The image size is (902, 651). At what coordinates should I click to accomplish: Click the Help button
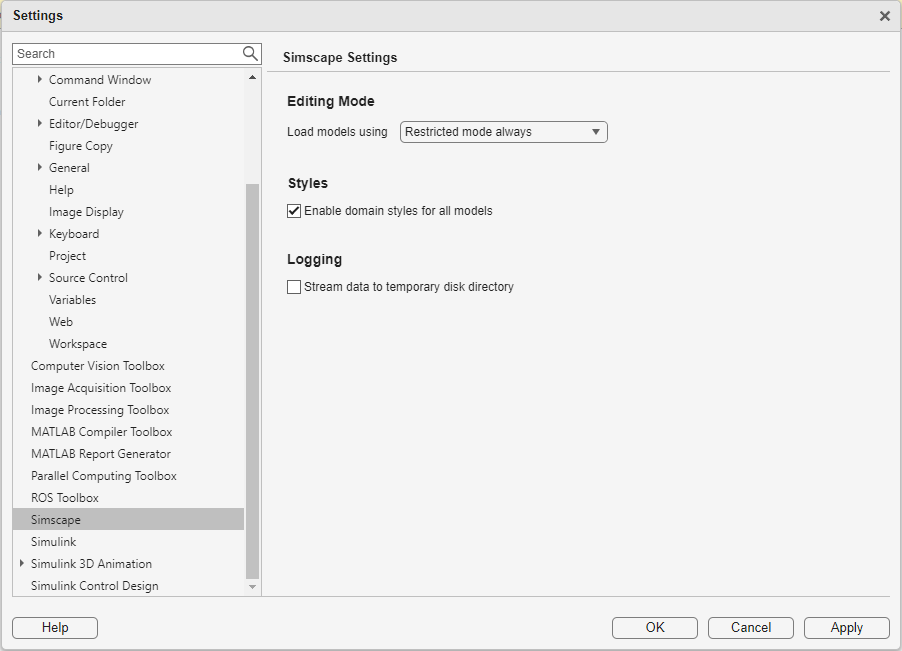55,628
